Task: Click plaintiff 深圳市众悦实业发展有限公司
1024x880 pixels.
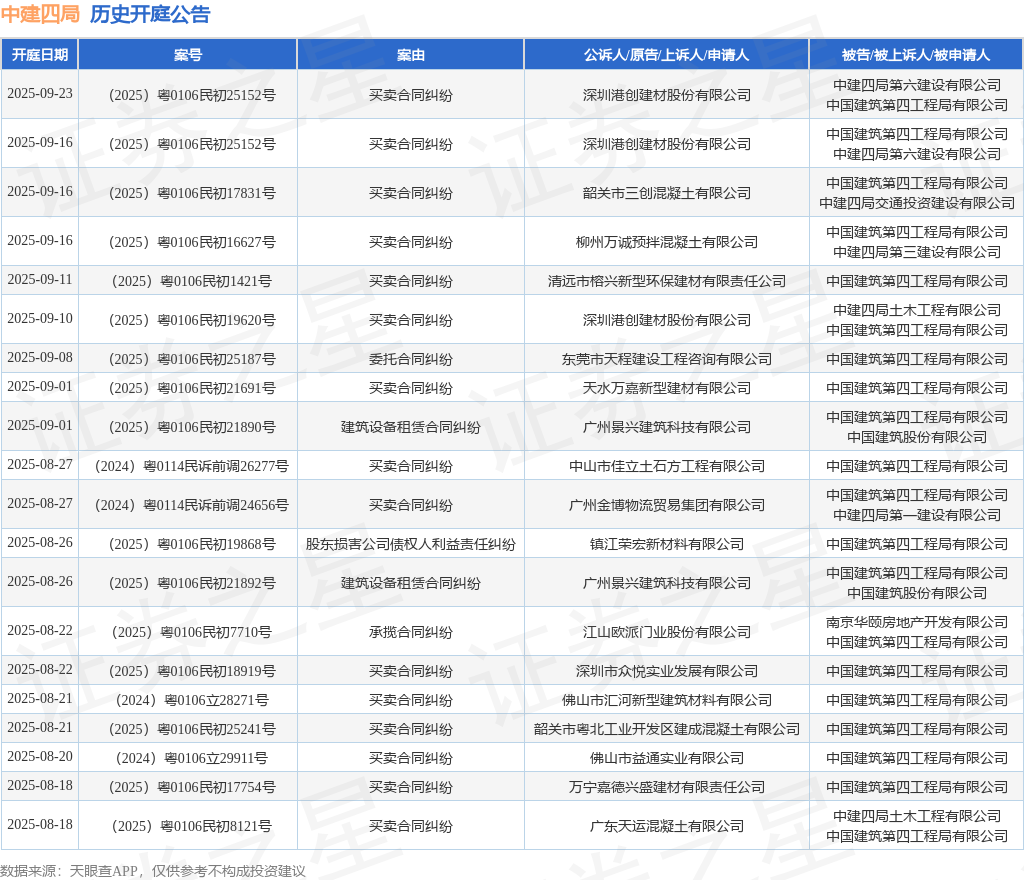Action: tap(667, 671)
